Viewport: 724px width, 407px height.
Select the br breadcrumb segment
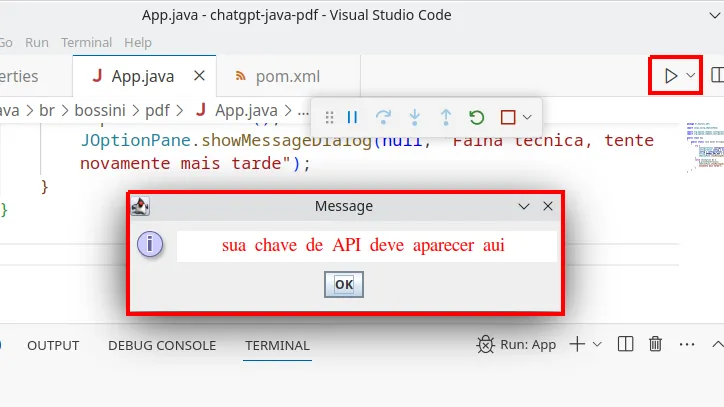47,110
